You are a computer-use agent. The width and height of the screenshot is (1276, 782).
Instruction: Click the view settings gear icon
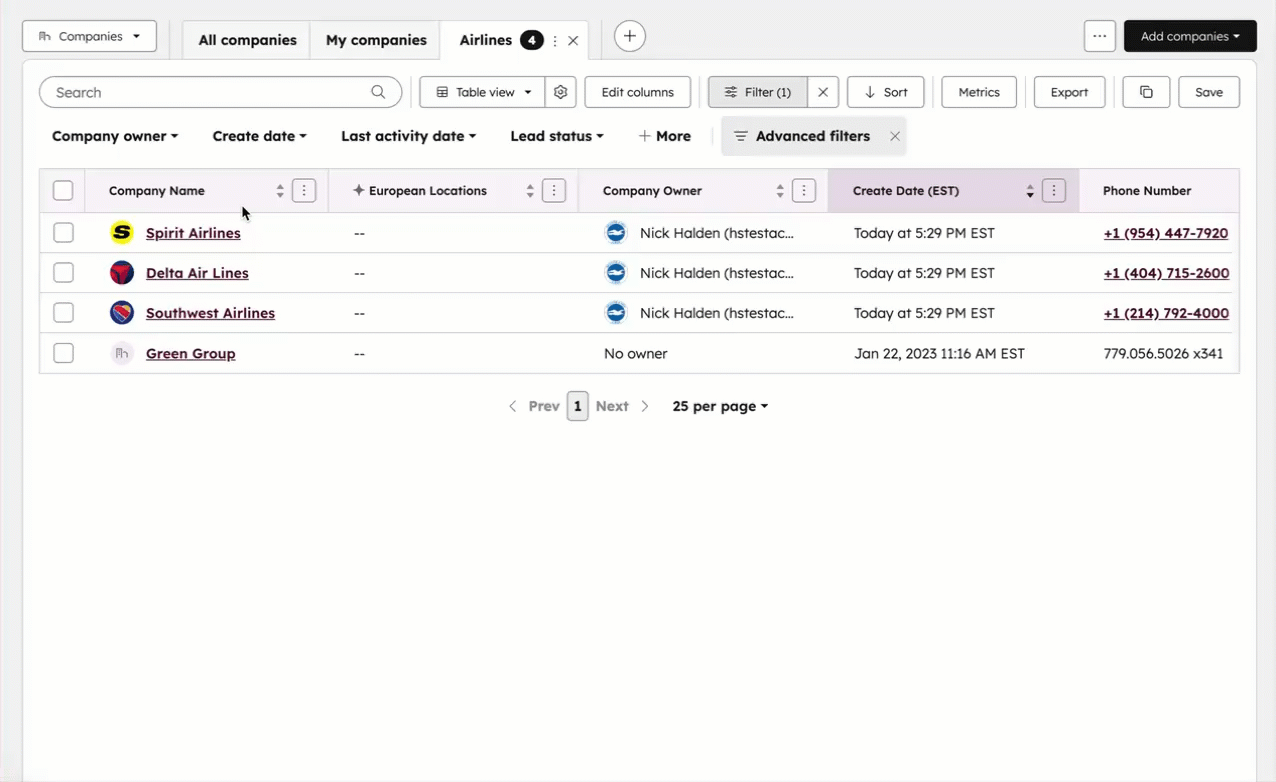pos(560,92)
